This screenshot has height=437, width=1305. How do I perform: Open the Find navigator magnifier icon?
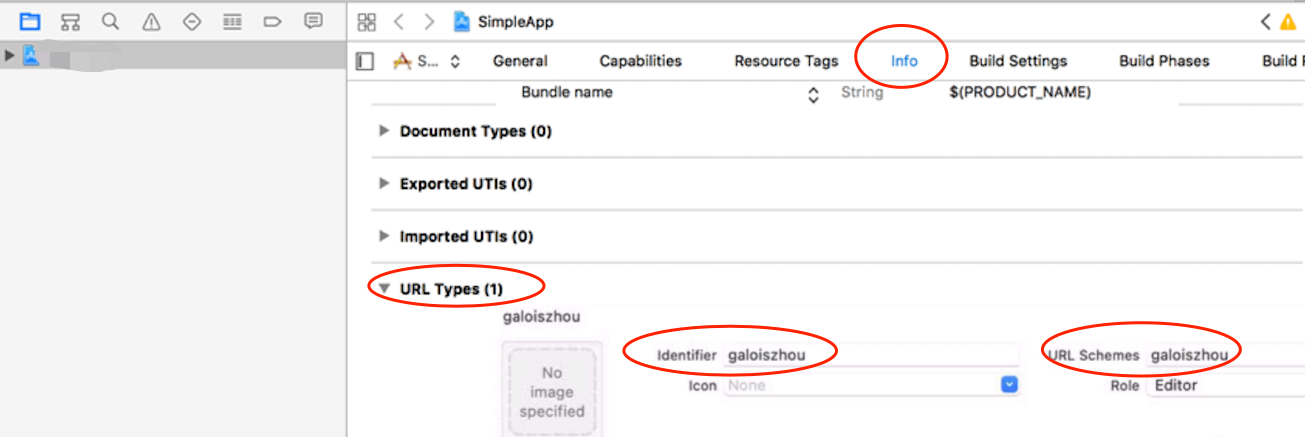point(110,21)
